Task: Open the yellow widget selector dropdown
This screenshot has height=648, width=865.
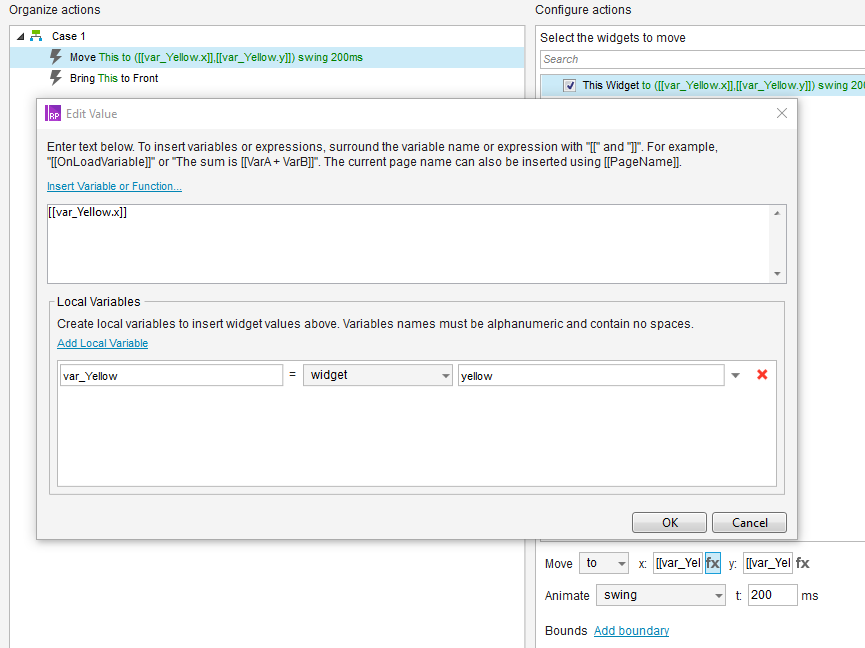Action: click(735, 374)
